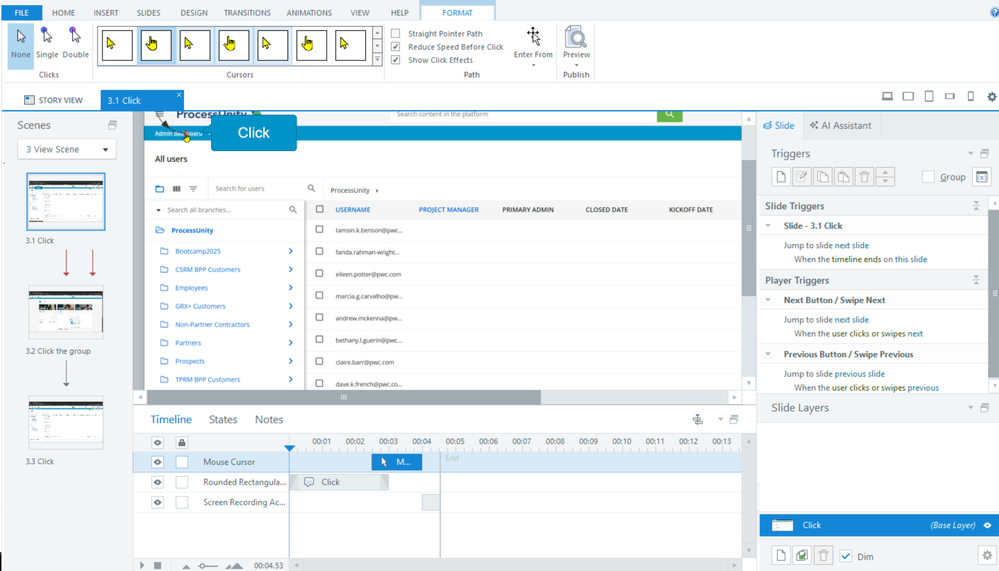Screen dimensions: 999x571
Task: Switch to phone landscape preview
Action: tap(950, 96)
